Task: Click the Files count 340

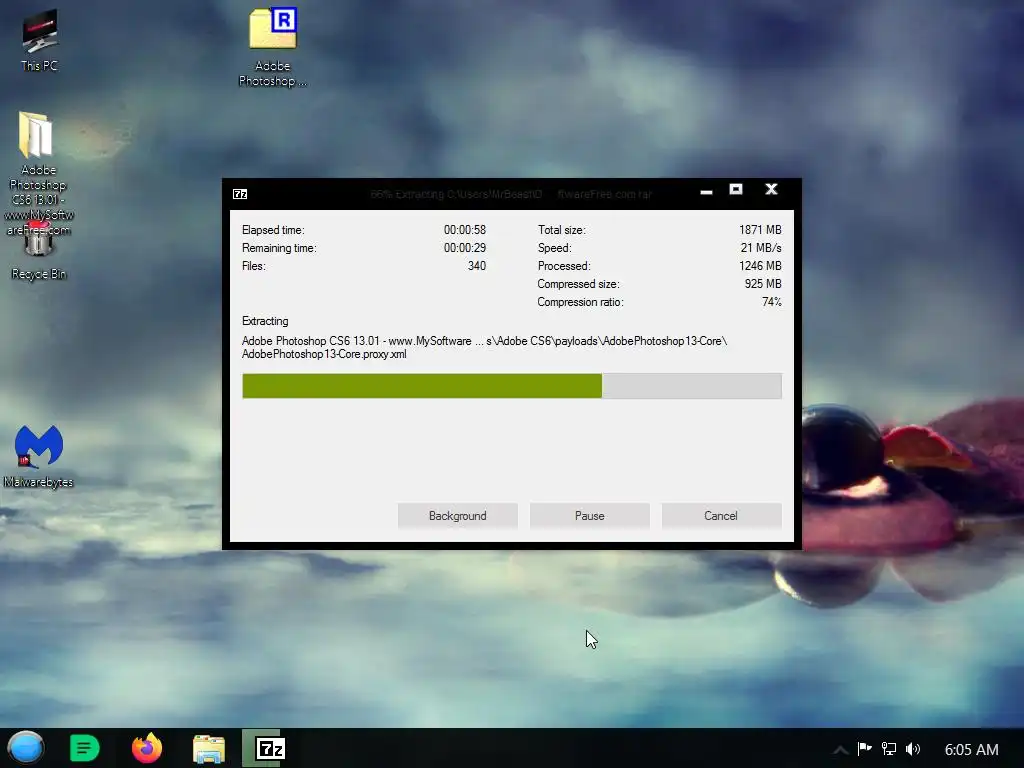Action: [x=477, y=266]
